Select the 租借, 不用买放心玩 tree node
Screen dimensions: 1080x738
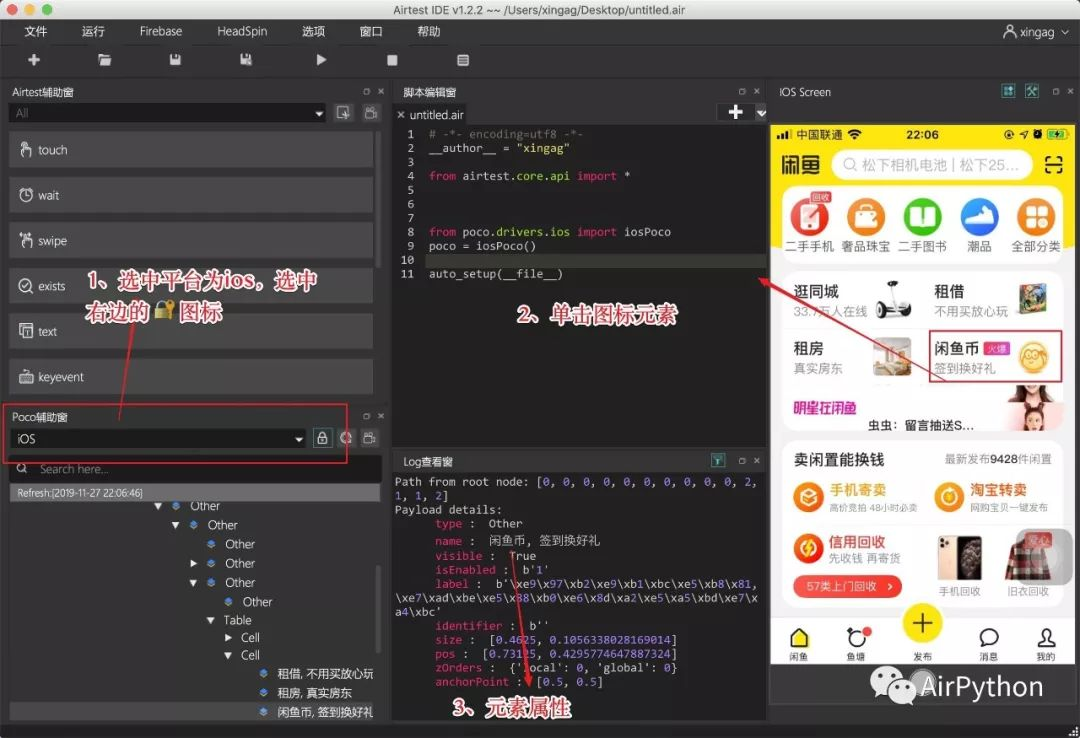click(x=324, y=674)
